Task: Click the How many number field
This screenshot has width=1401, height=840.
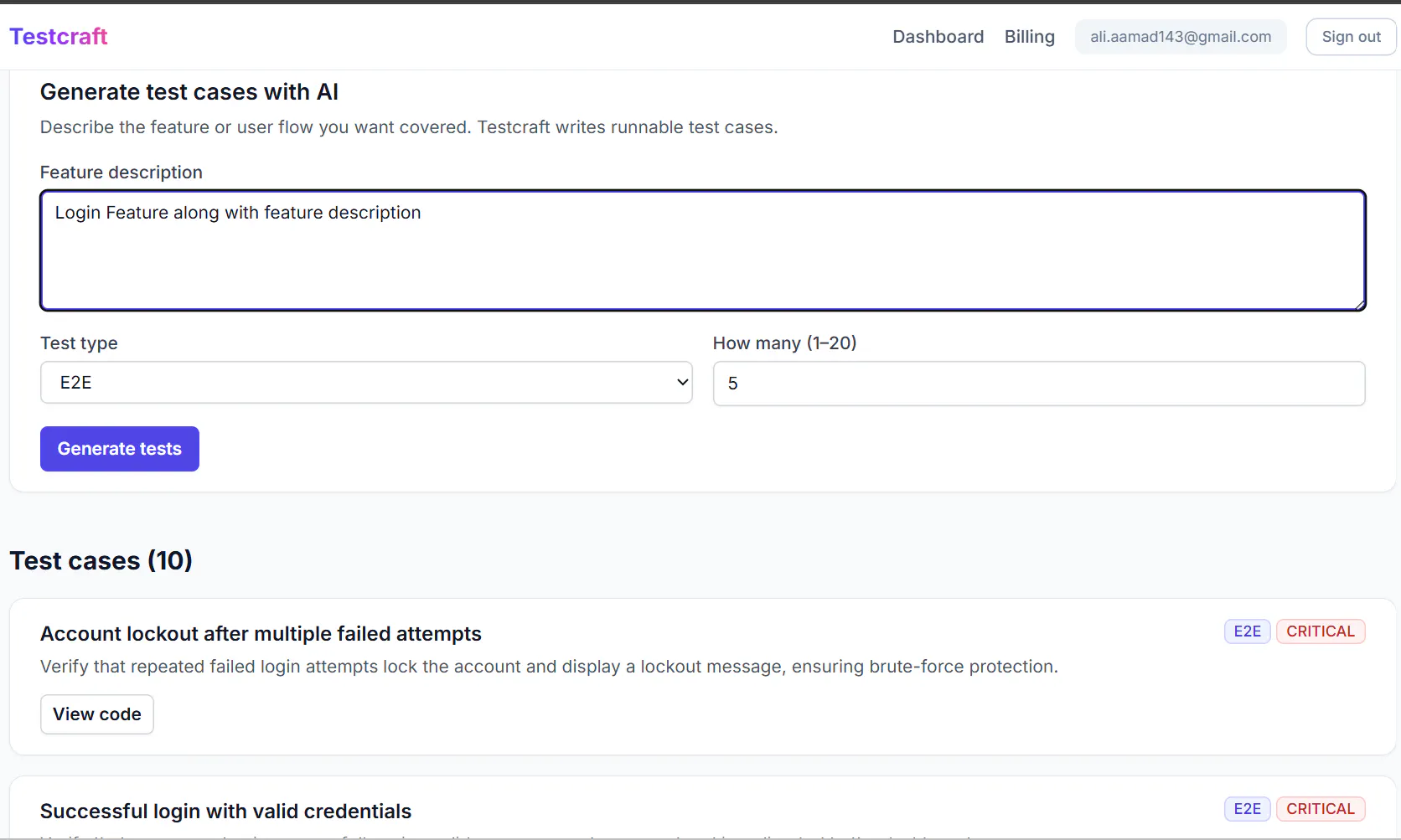Action: click(1039, 384)
